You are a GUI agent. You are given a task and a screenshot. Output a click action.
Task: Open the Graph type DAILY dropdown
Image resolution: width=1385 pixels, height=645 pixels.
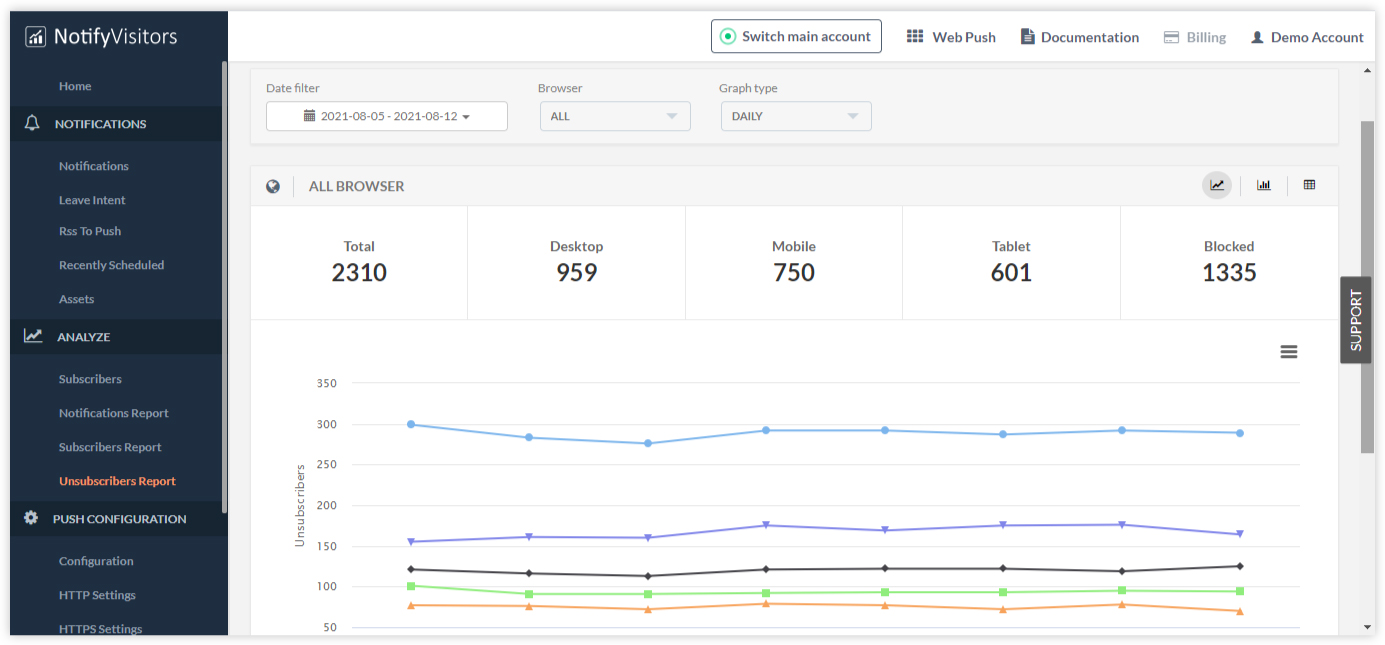796,116
